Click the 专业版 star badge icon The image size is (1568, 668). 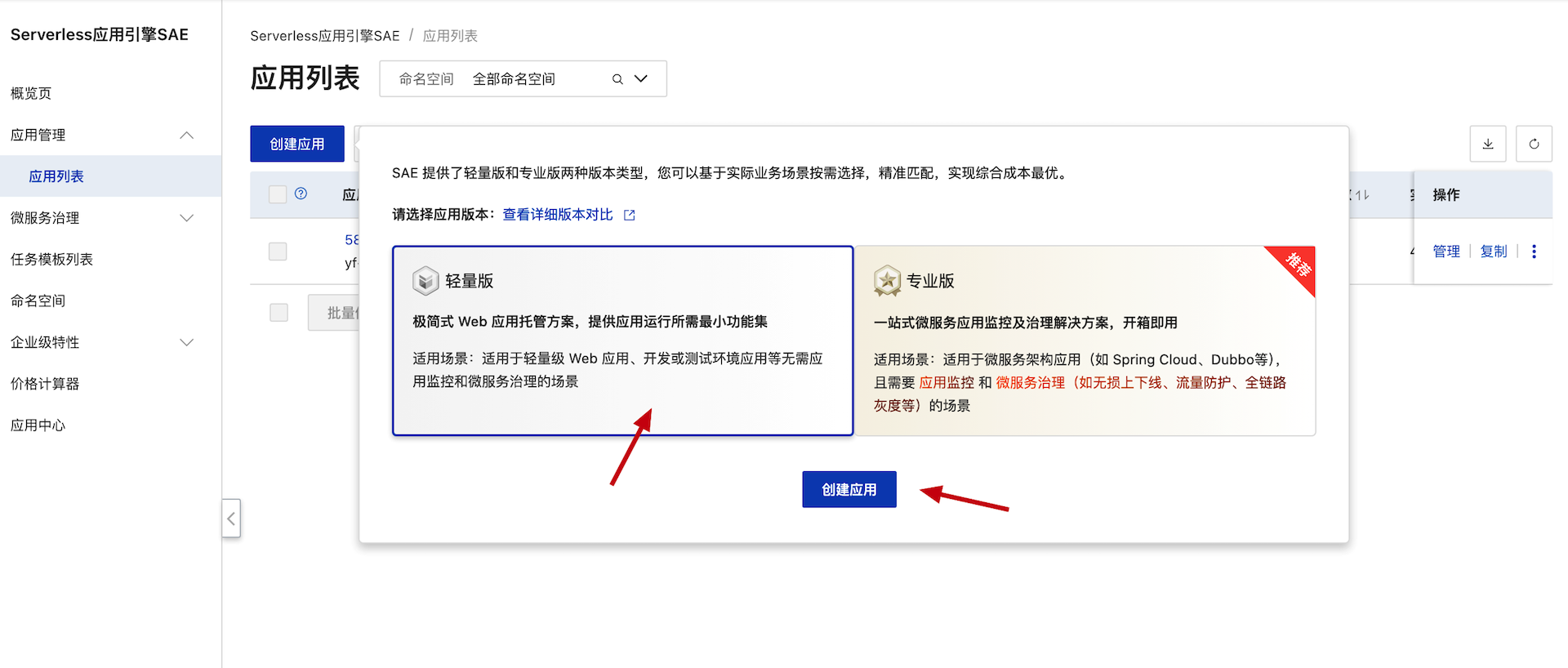887,281
